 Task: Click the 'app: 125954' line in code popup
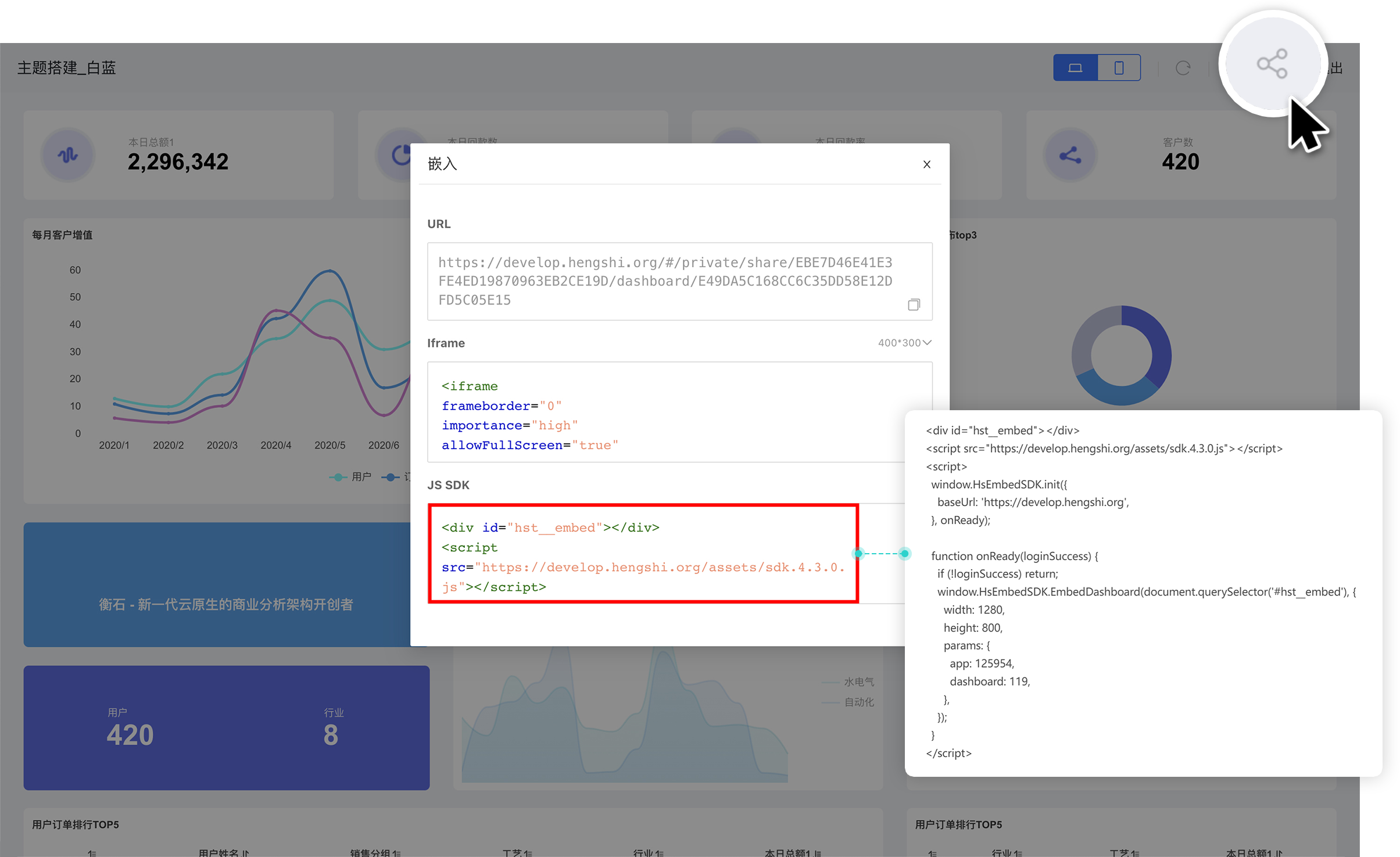coord(982,664)
